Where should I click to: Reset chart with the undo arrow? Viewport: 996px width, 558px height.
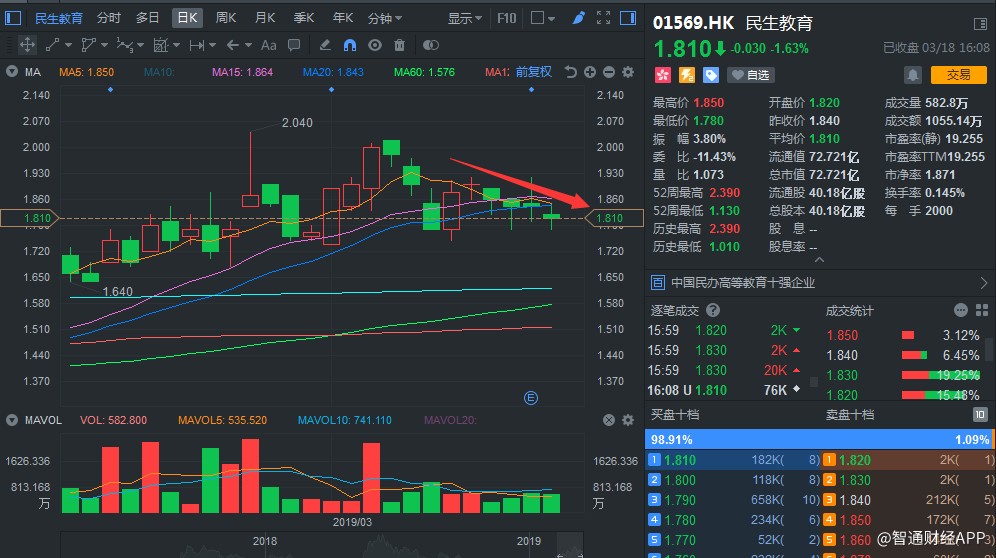coord(570,72)
